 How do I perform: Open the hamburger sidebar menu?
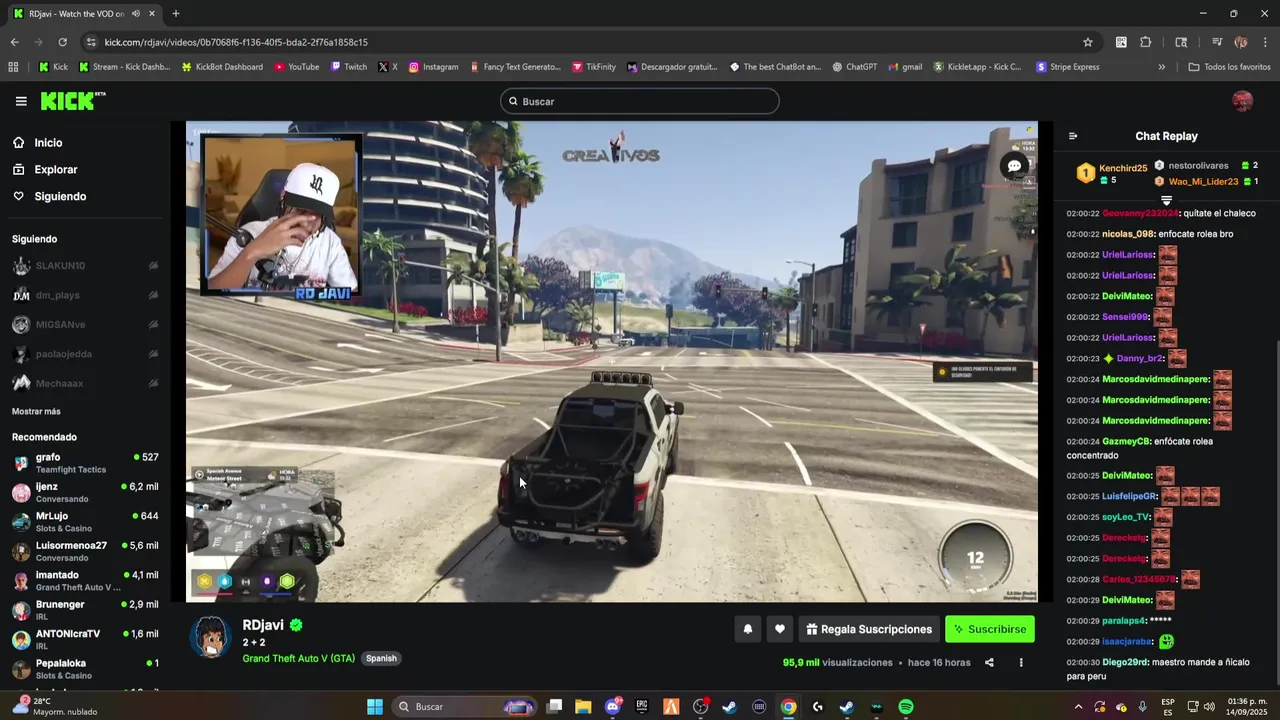click(21, 101)
